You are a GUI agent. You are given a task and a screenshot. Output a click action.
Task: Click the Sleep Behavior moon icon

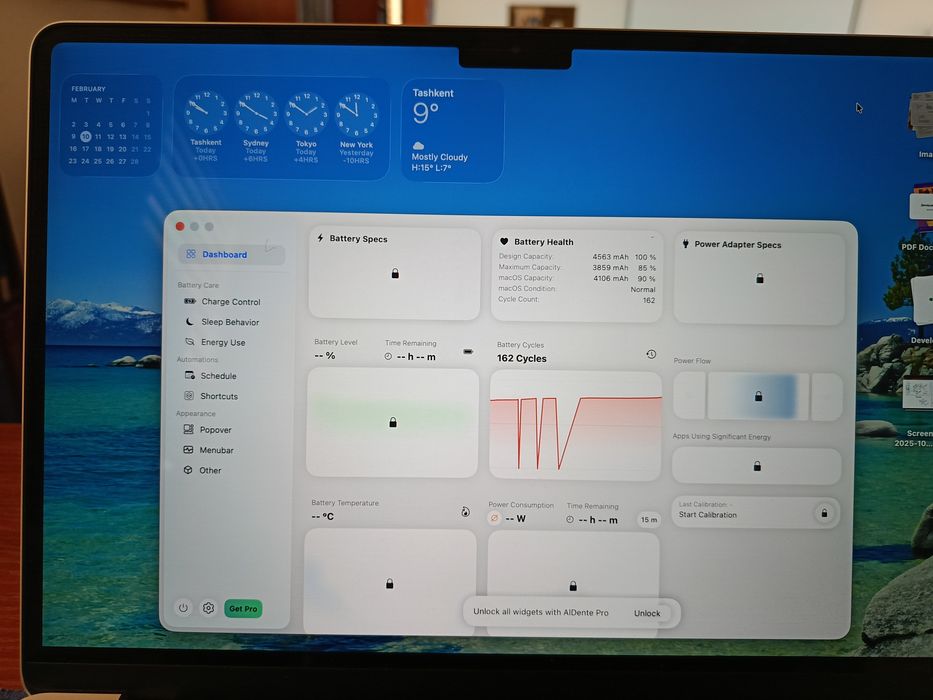point(190,321)
